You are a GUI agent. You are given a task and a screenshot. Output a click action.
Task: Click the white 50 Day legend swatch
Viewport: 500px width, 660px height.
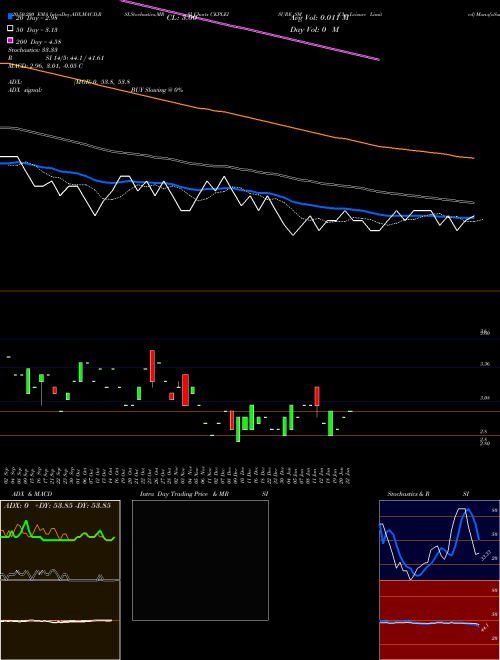tap(10, 29)
